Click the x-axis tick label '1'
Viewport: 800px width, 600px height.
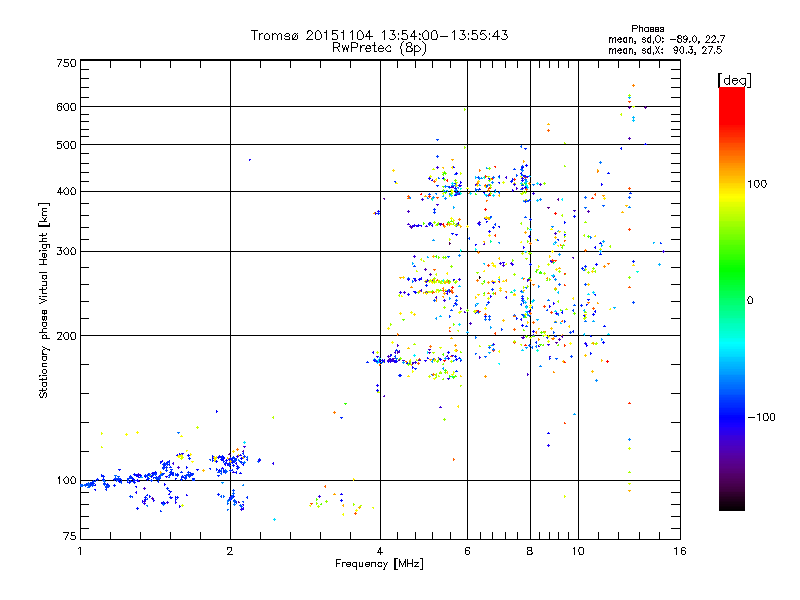[80, 551]
